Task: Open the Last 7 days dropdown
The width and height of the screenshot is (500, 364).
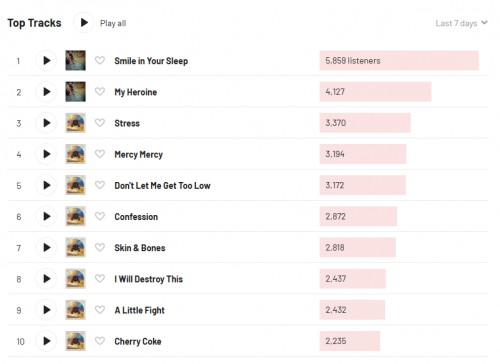Action: click(x=461, y=23)
